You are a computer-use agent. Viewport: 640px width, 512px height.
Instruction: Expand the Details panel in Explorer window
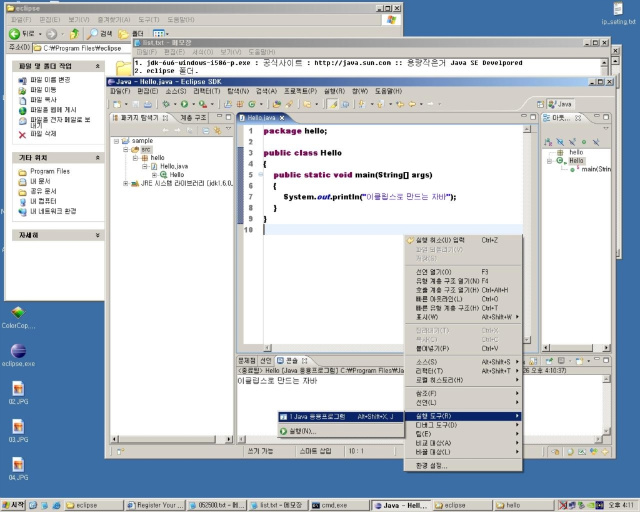pos(98,235)
